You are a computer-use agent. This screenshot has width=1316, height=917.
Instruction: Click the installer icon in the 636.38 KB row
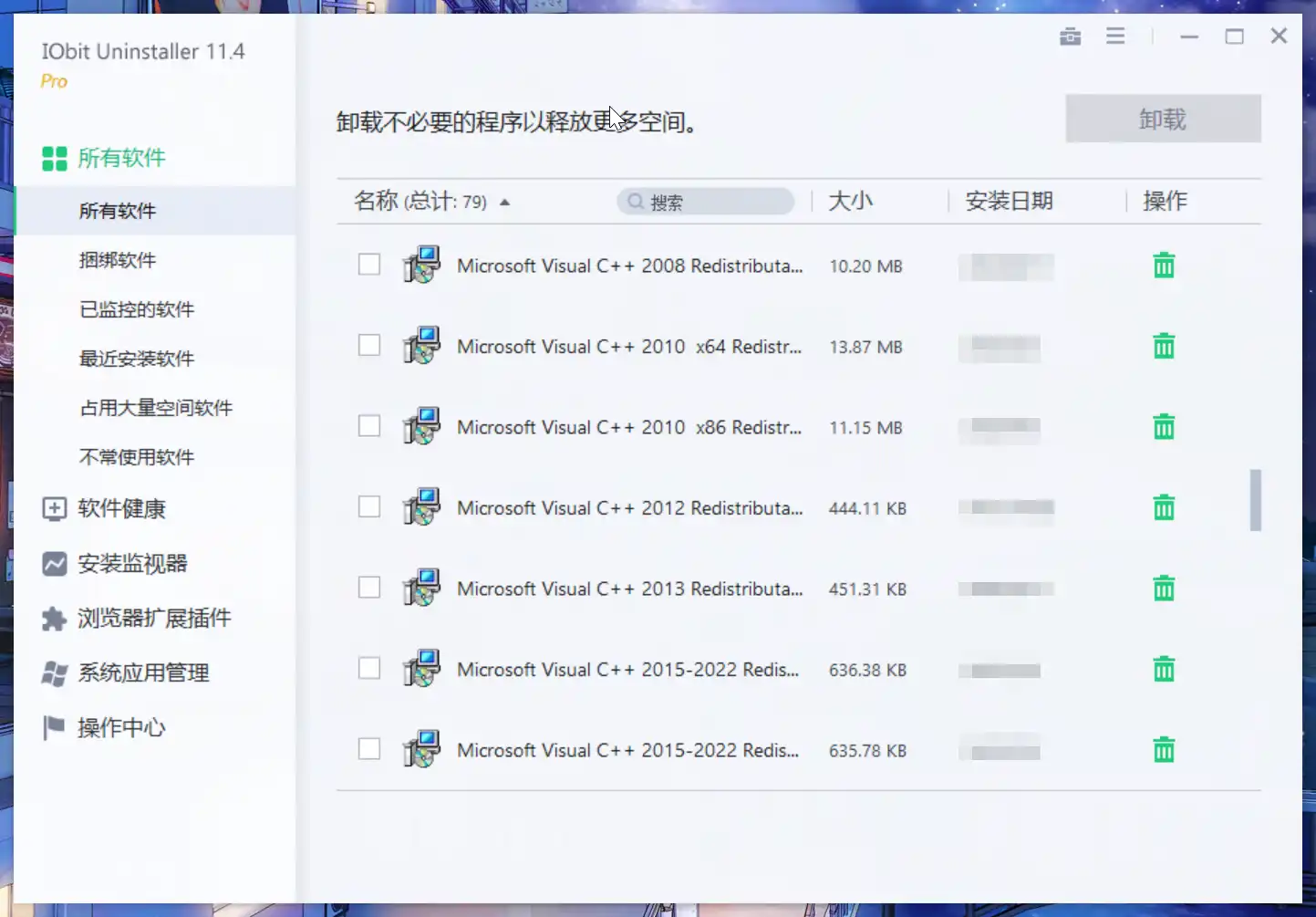421,668
